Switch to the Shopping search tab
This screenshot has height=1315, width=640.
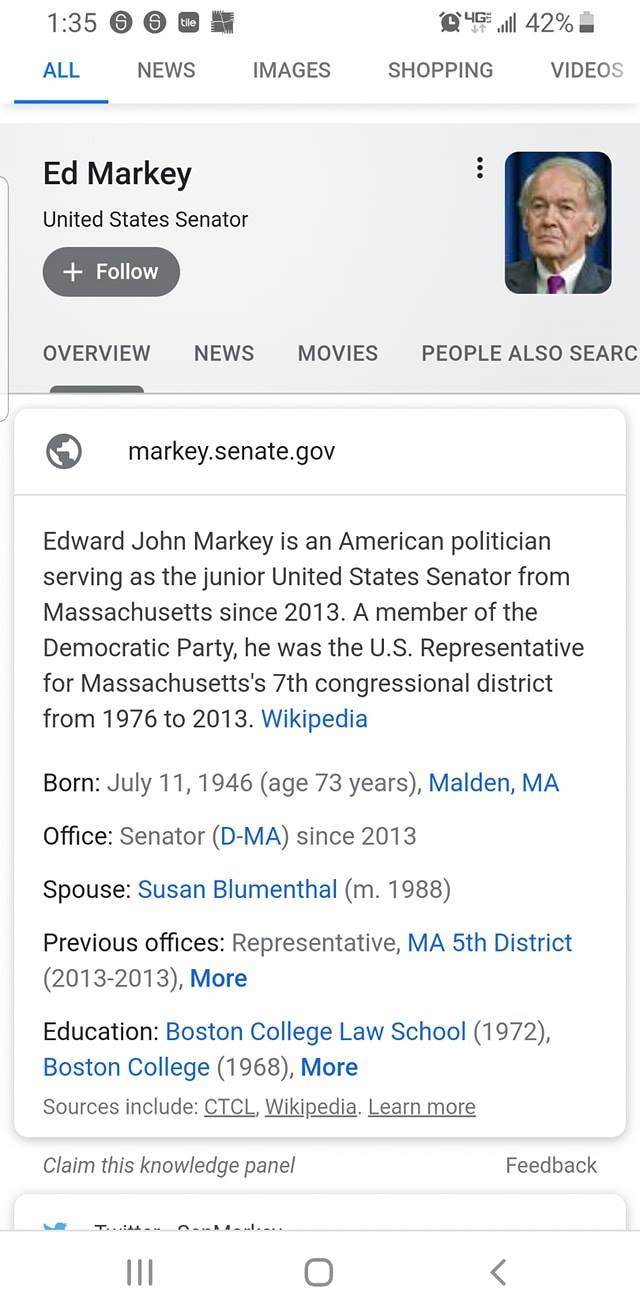coord(440,70)
